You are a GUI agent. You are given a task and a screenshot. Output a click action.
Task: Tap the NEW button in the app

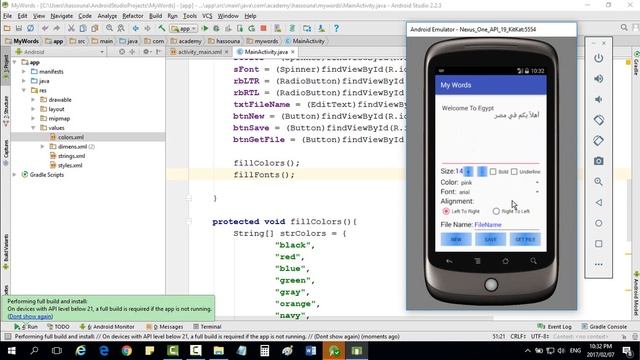[456, 239]
